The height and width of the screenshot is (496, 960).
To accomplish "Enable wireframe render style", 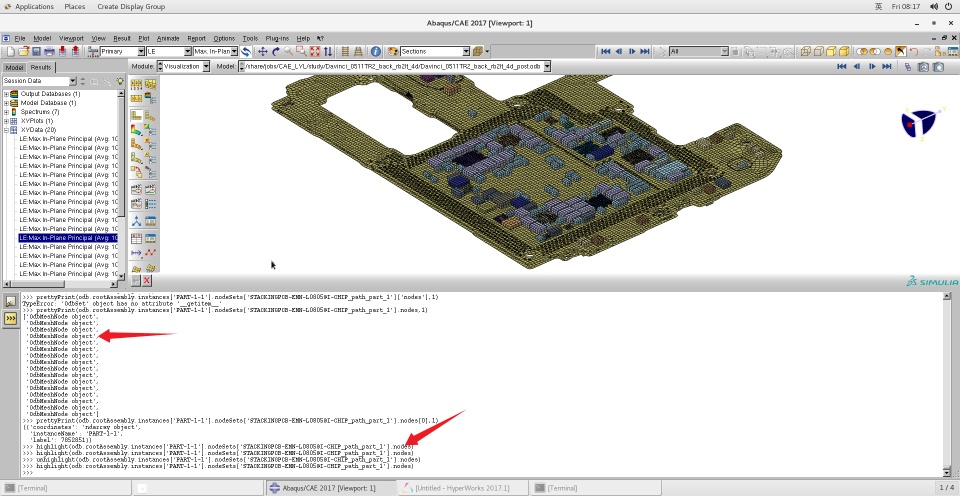I will [806, 51].
